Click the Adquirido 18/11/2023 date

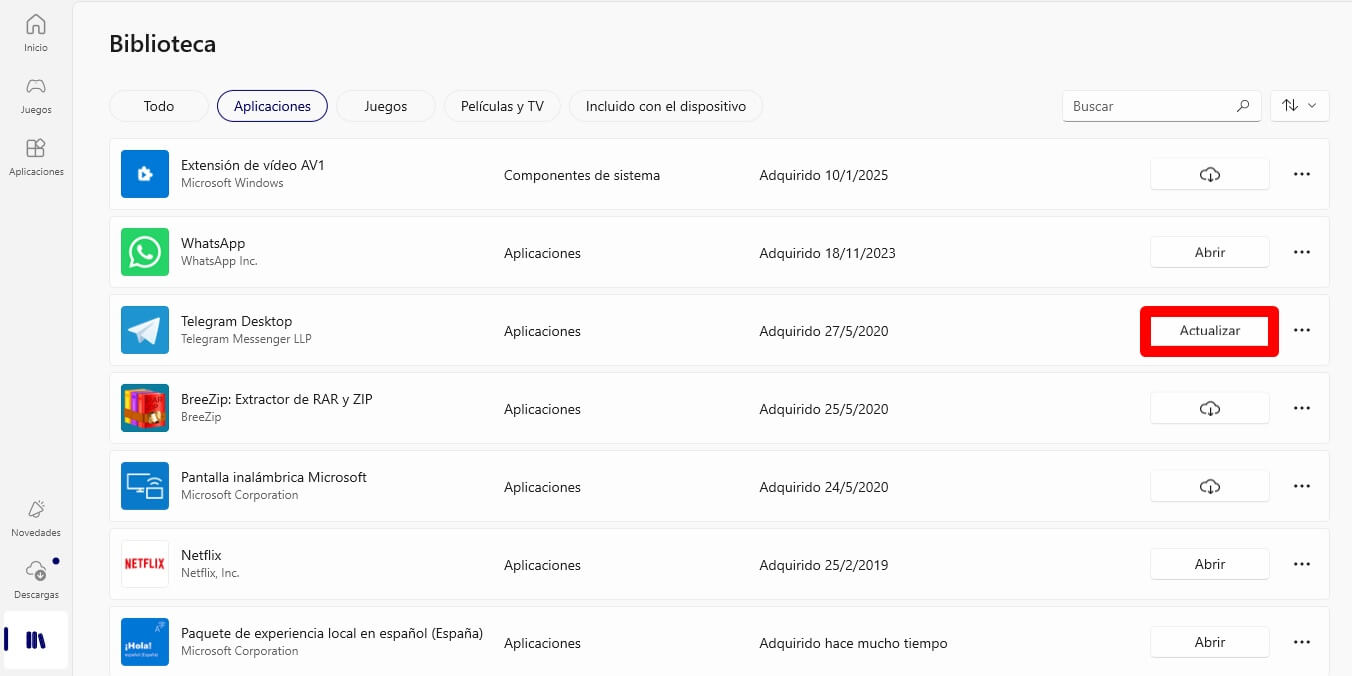[x=828, y=253]
